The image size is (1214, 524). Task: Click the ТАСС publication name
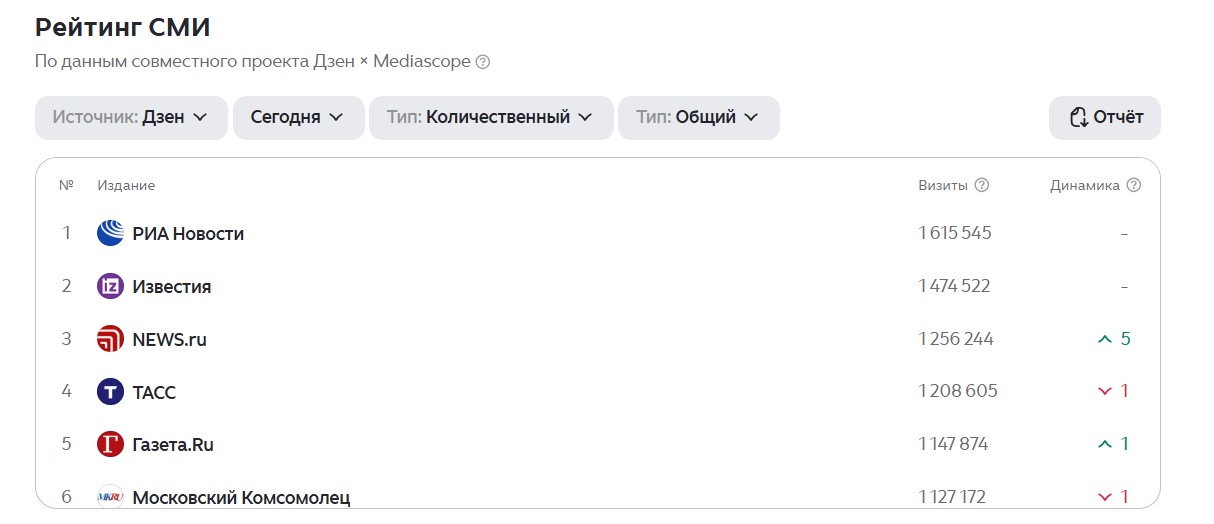(154, 392)
